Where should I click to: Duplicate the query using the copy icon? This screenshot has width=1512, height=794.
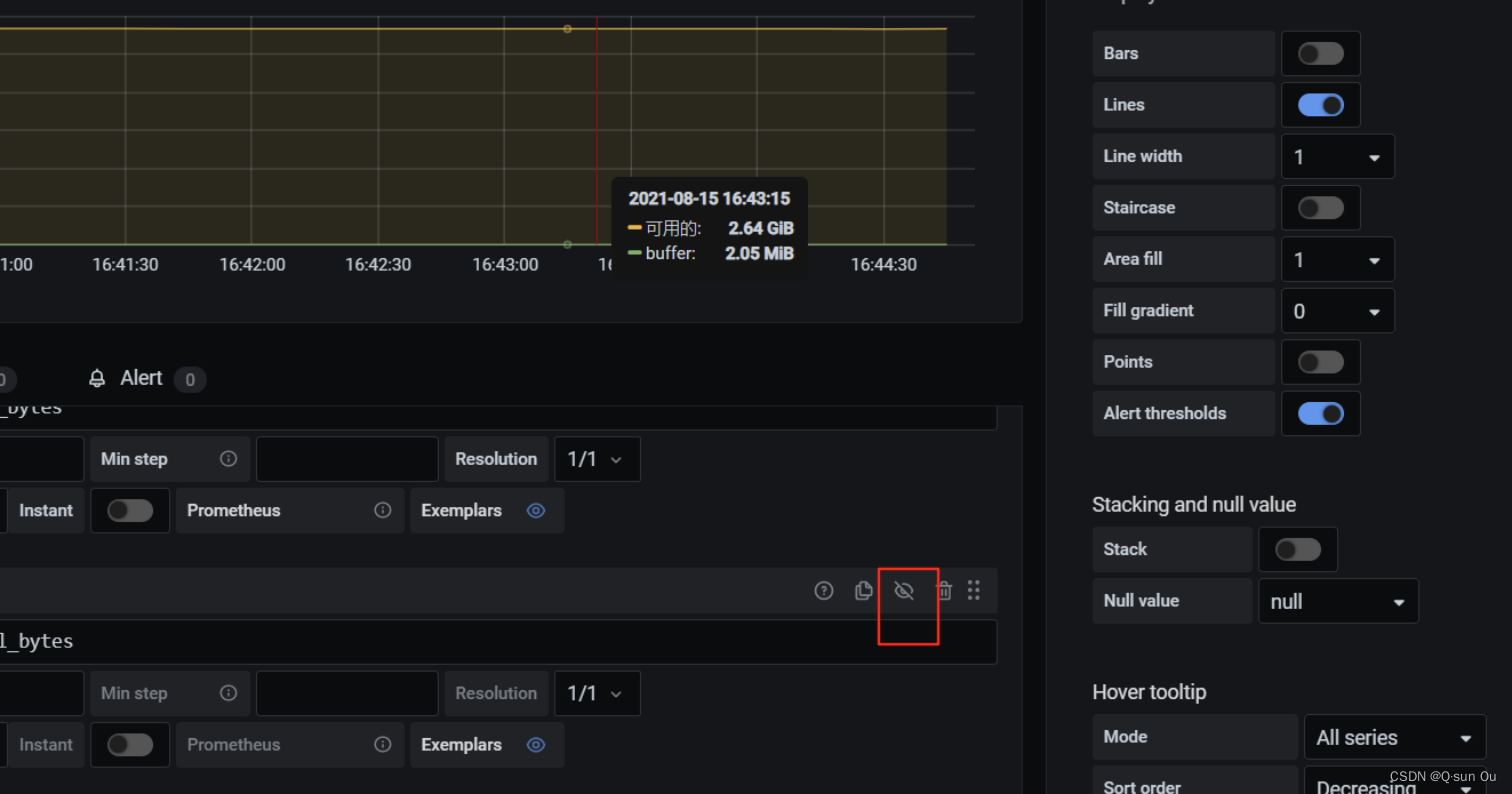tap(863, 590)
